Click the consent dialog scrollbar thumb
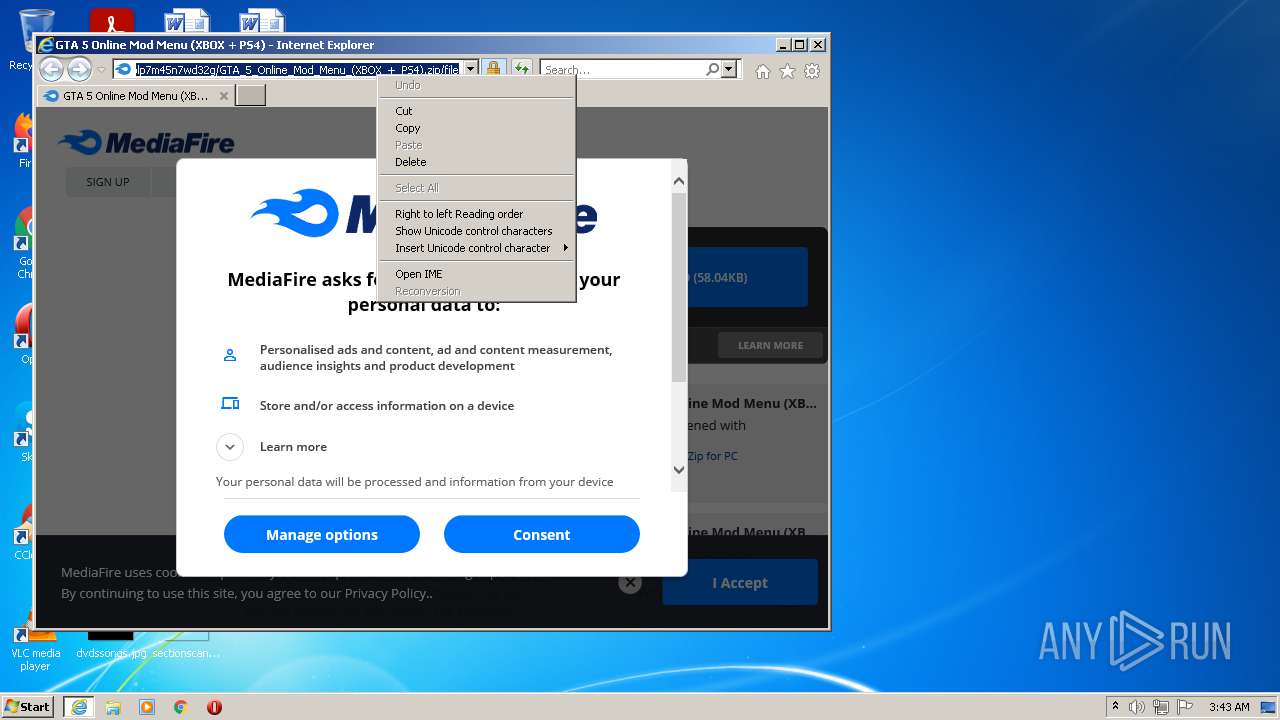Screen dimensions: 1280x720 tap(679, 288)
